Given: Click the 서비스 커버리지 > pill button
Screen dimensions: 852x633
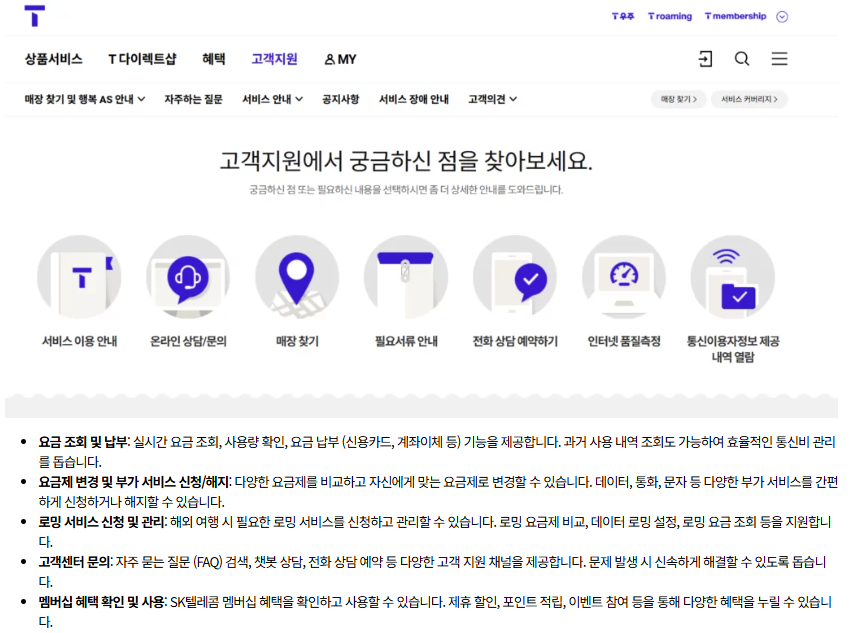Looking at the screenshot, I should pos(749,99).
